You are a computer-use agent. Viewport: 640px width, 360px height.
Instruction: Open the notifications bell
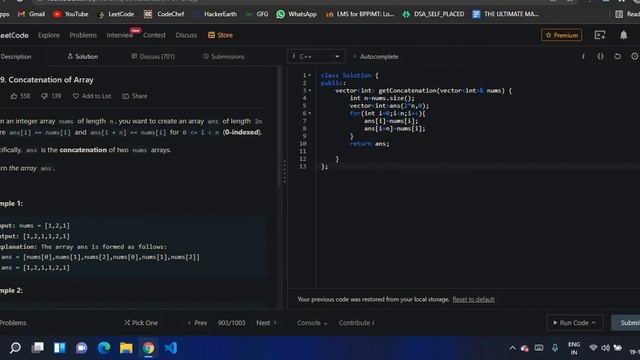coord(624,35)
